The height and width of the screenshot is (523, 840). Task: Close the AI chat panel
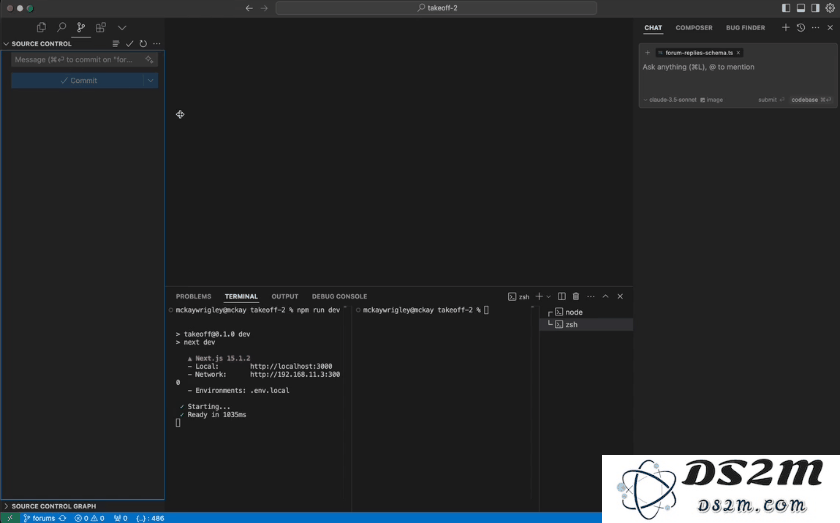point(830,27)
